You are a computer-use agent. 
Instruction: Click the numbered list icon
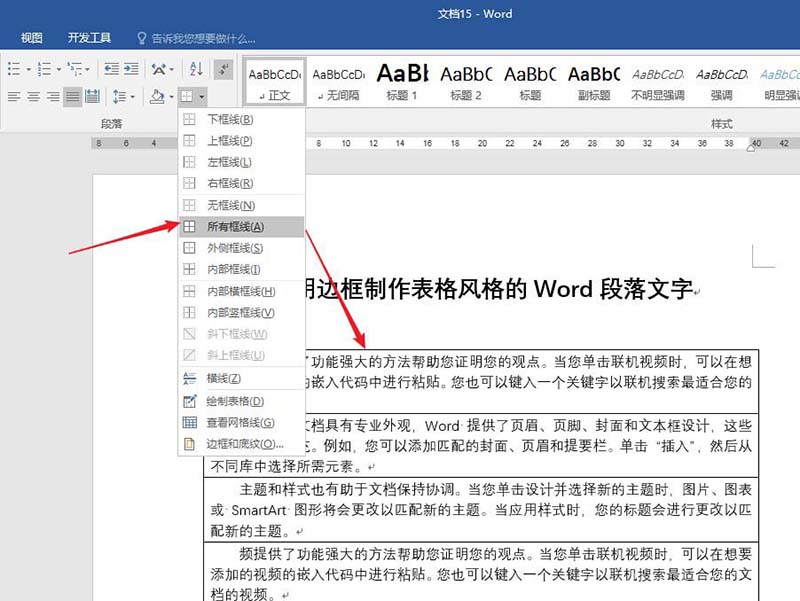(43, 69)
